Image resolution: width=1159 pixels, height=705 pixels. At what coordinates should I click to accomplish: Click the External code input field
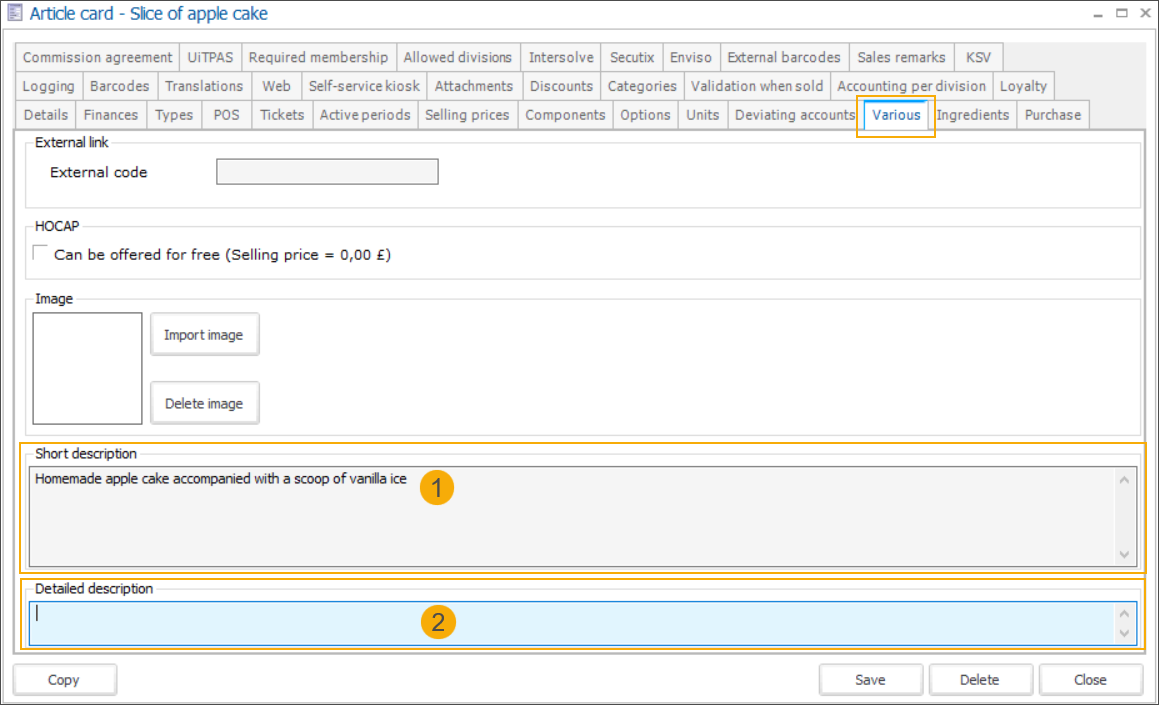[327, 172]
